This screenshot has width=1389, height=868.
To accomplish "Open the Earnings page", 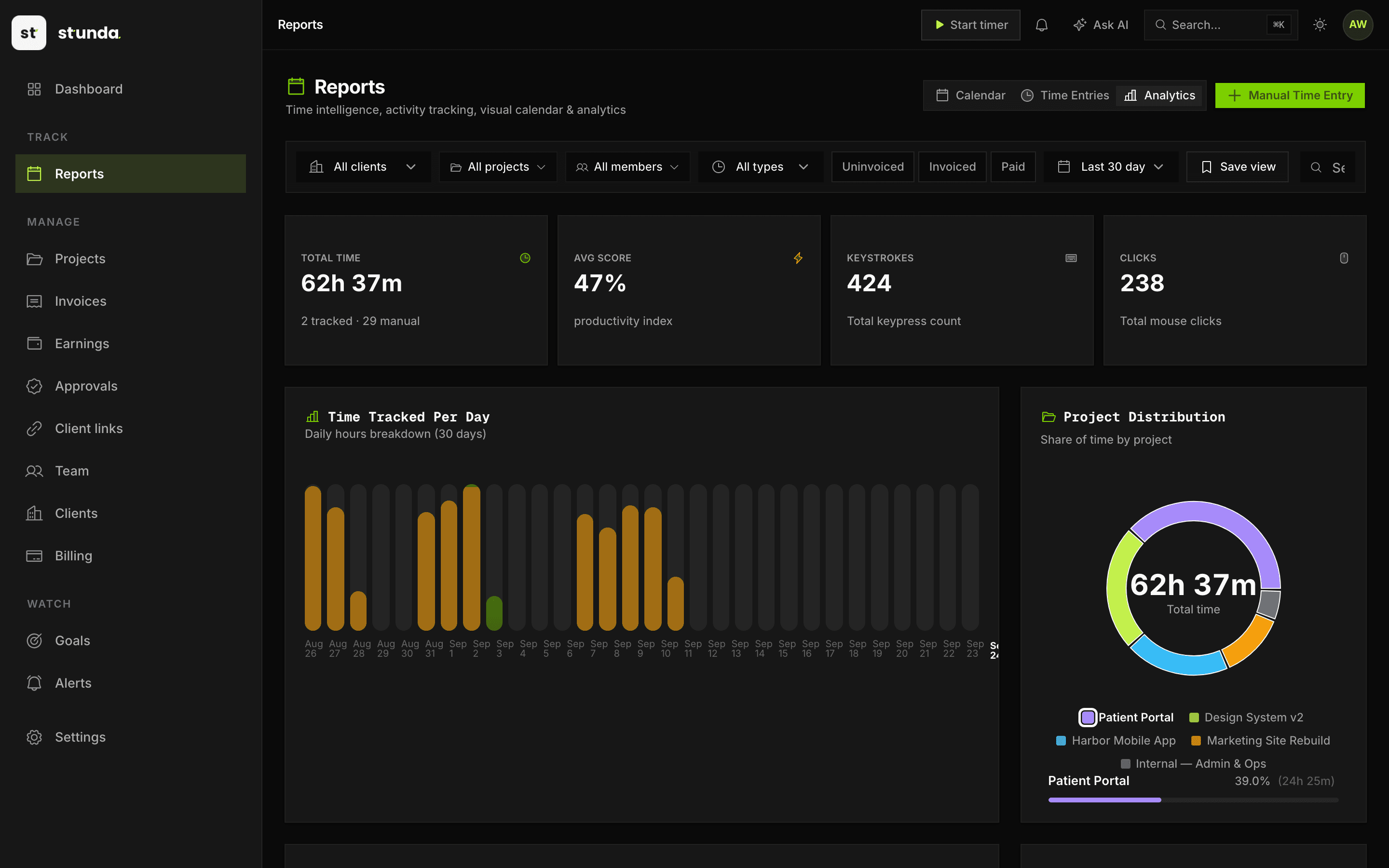I will click(130, 344).
